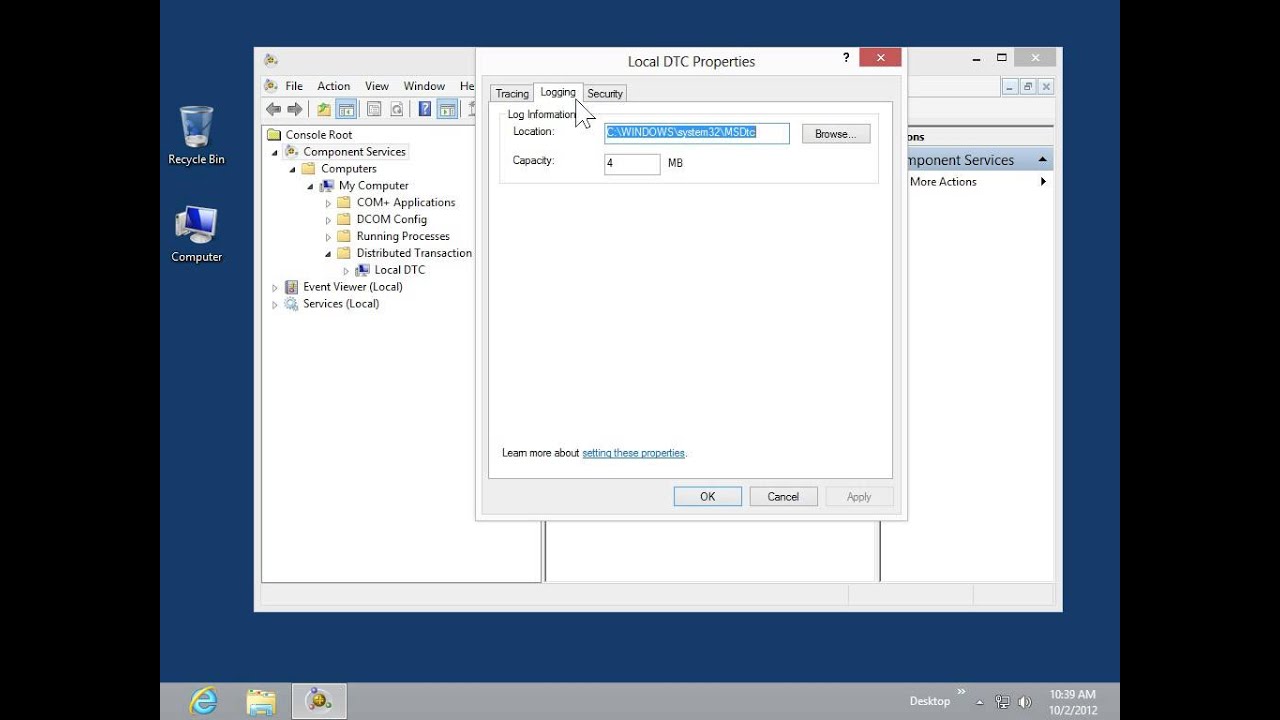The image size is (1280, 720).
Task: Show hidden tray icons with the up arrow
Action: (x=980, y=702)
